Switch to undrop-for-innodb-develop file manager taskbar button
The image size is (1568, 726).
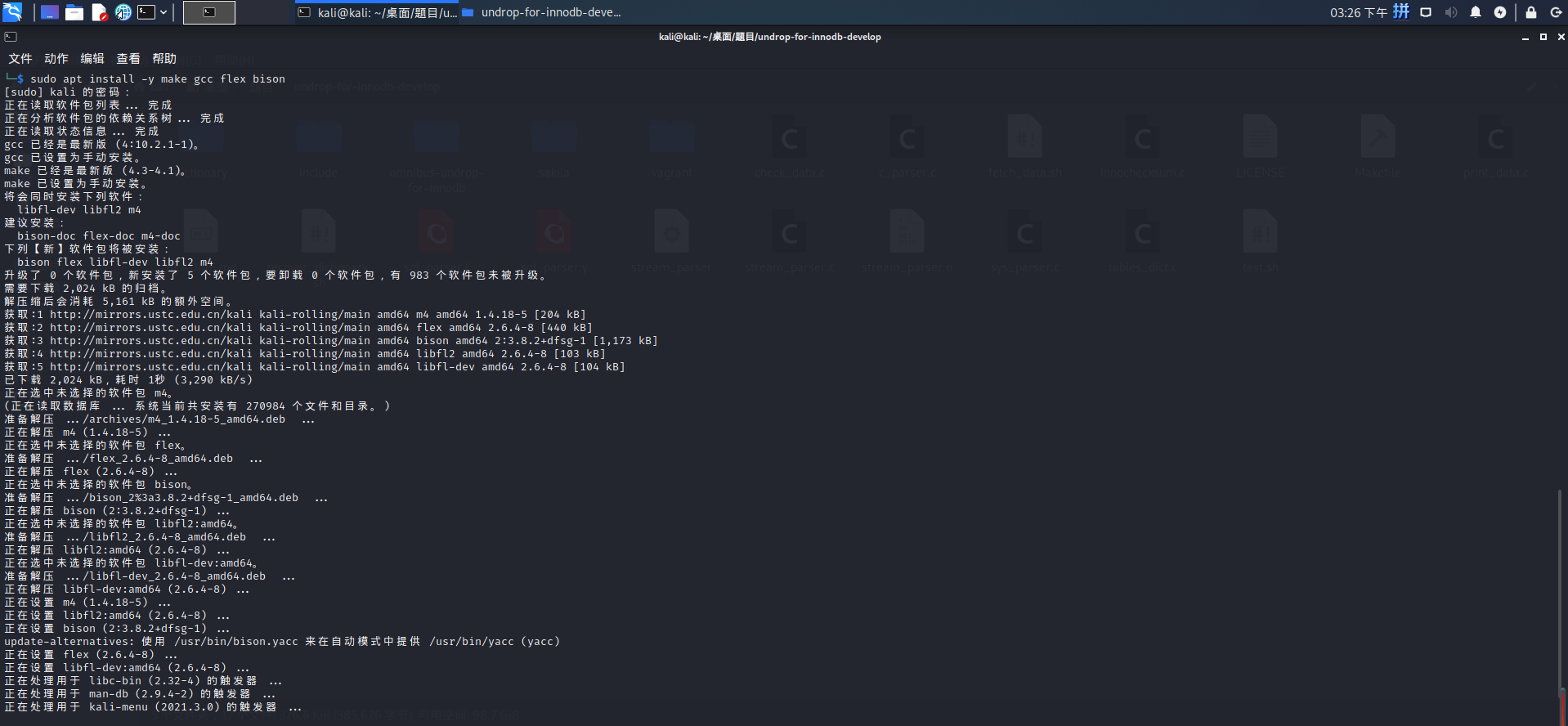(541, 12)
